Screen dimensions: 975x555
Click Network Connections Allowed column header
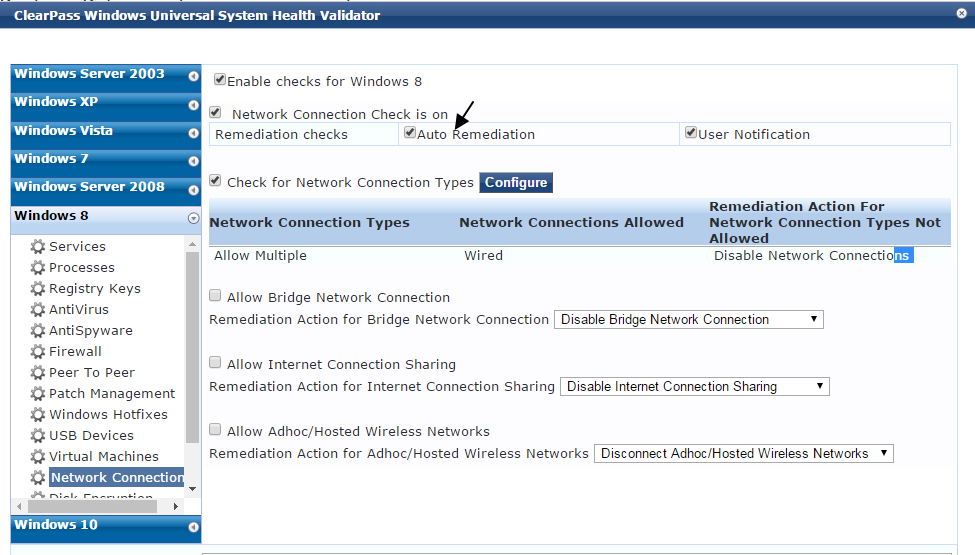pyautogui.click(x=571, y=222)
